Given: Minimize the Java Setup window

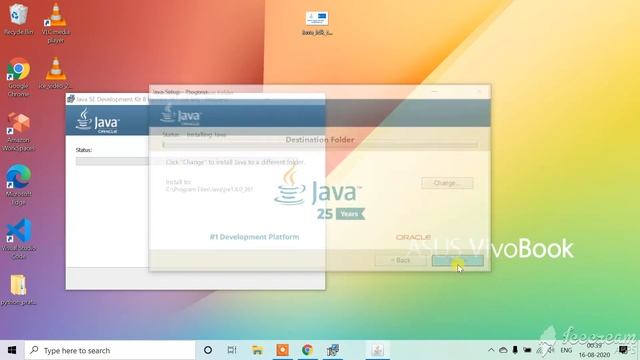Looking at the screenshot, I should click(x=435, y=92).
